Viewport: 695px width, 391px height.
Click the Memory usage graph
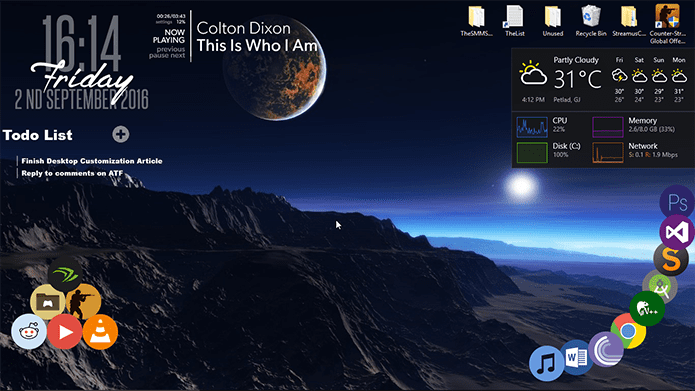pos(608,127)
